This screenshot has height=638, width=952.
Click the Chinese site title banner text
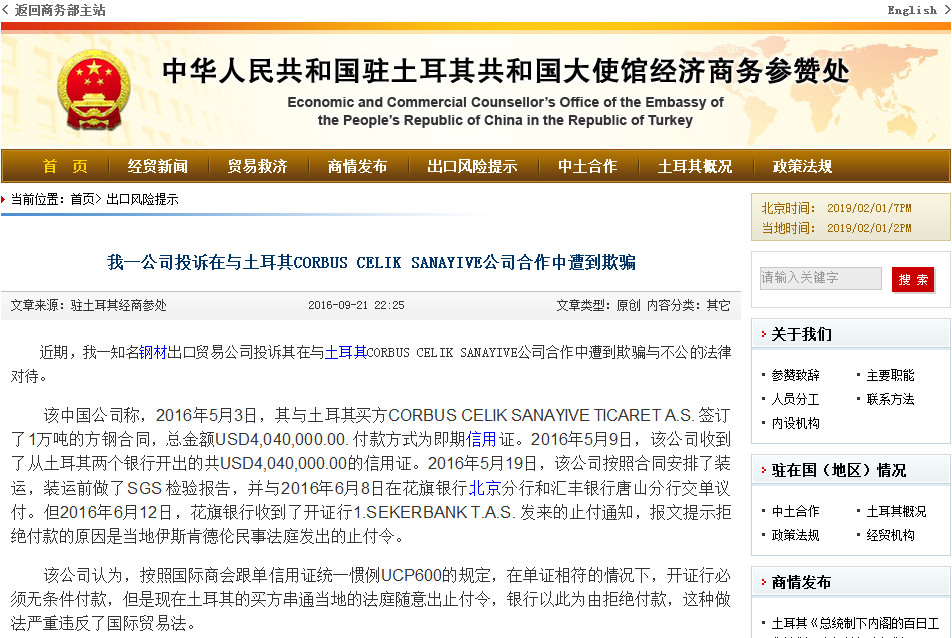pos(506,70)
